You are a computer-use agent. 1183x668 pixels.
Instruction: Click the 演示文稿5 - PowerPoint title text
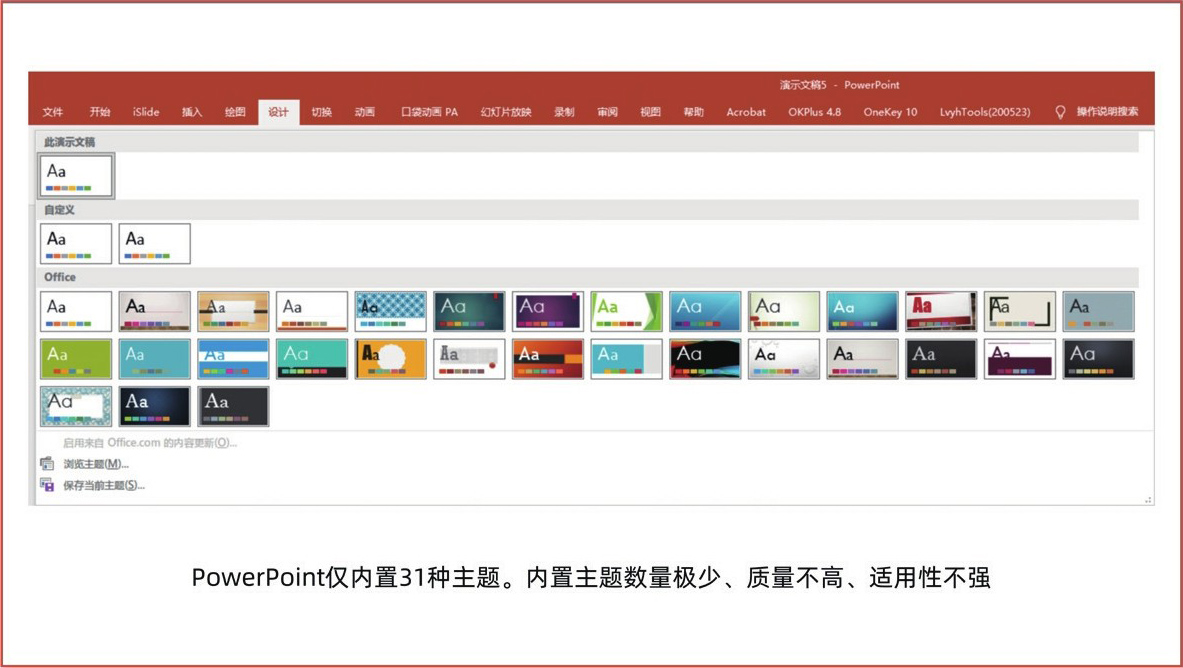coord(839,85)
